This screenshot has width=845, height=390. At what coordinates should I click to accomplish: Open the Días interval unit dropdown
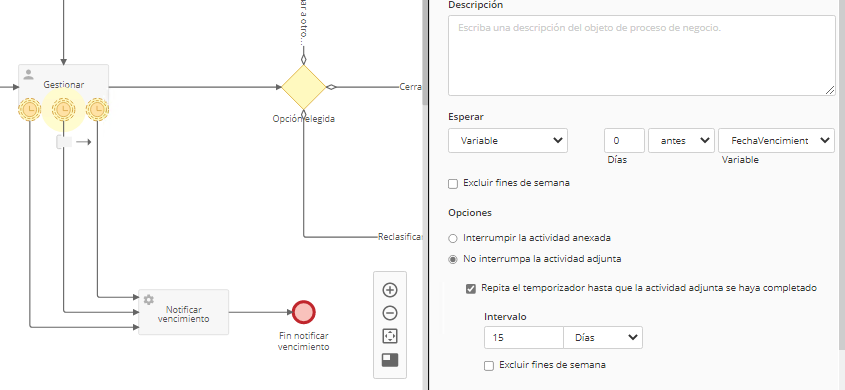(x=603, y=338)
